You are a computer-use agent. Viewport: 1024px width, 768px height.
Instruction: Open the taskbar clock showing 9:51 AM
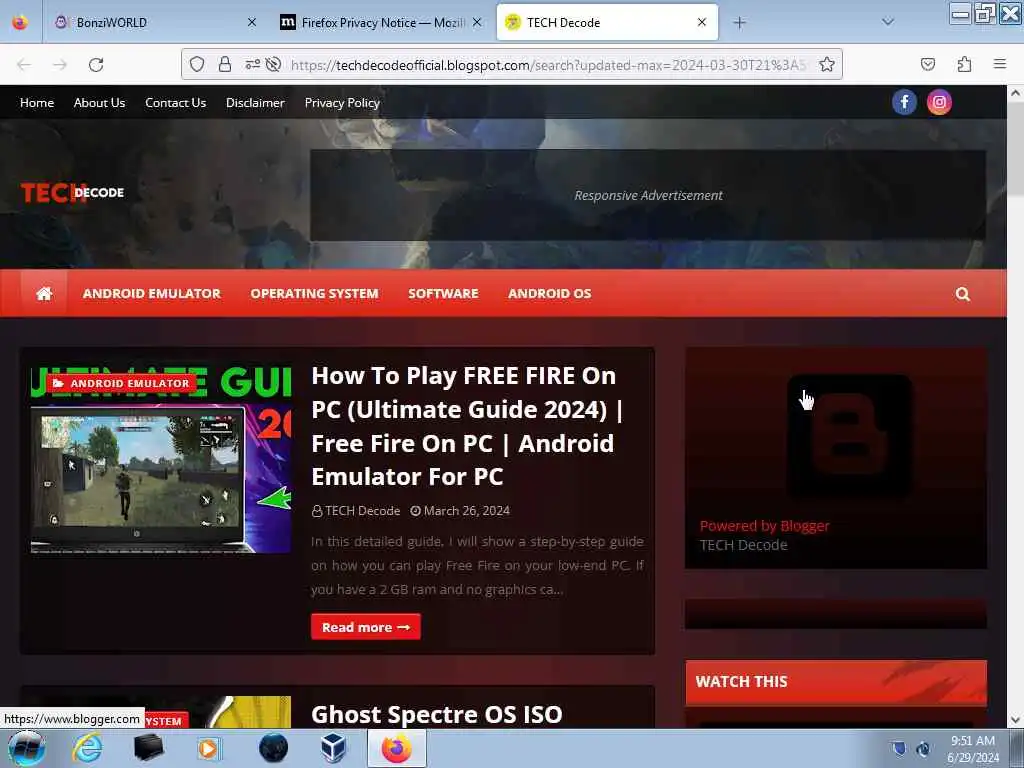(x=973, y=749)
